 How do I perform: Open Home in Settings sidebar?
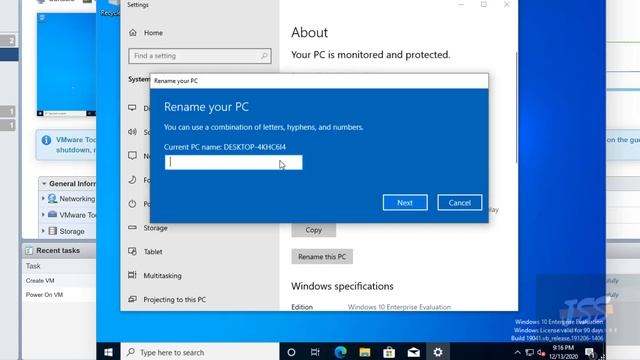tap(153, 33)
